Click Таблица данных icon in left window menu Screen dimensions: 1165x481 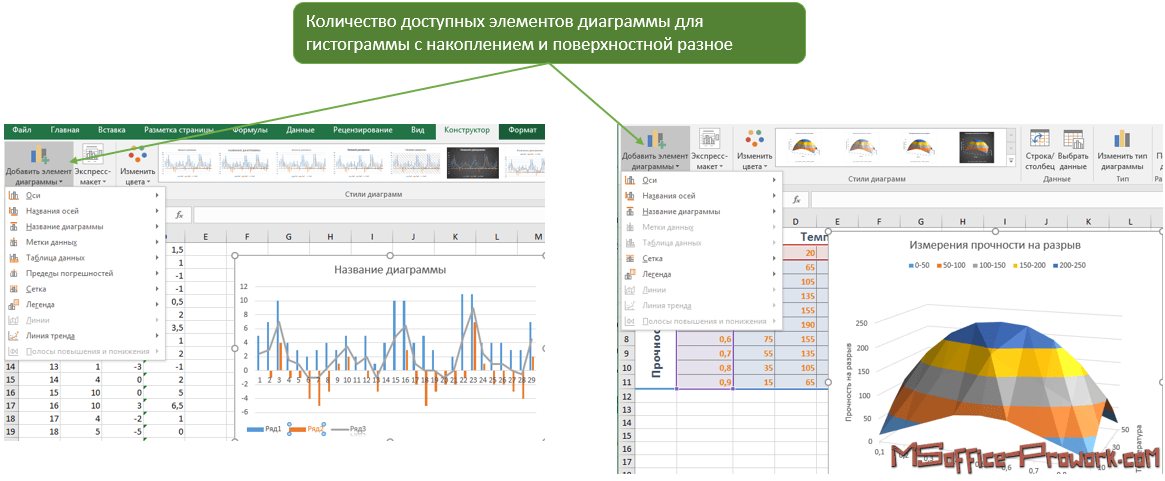[14, 258]
